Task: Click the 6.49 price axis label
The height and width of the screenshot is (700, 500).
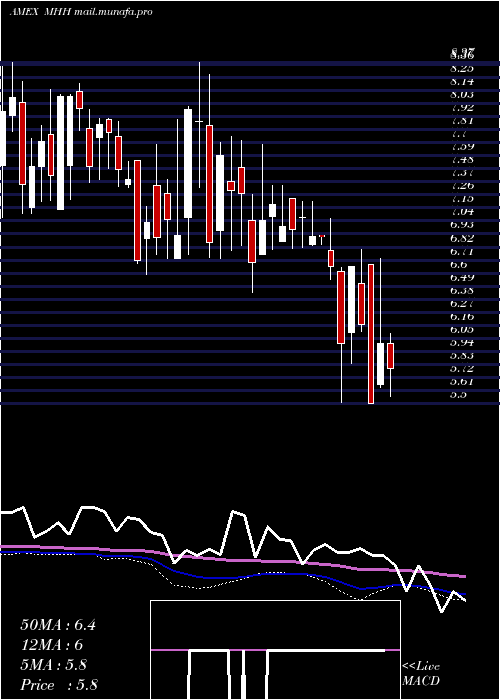Action: tap(462, 277)
